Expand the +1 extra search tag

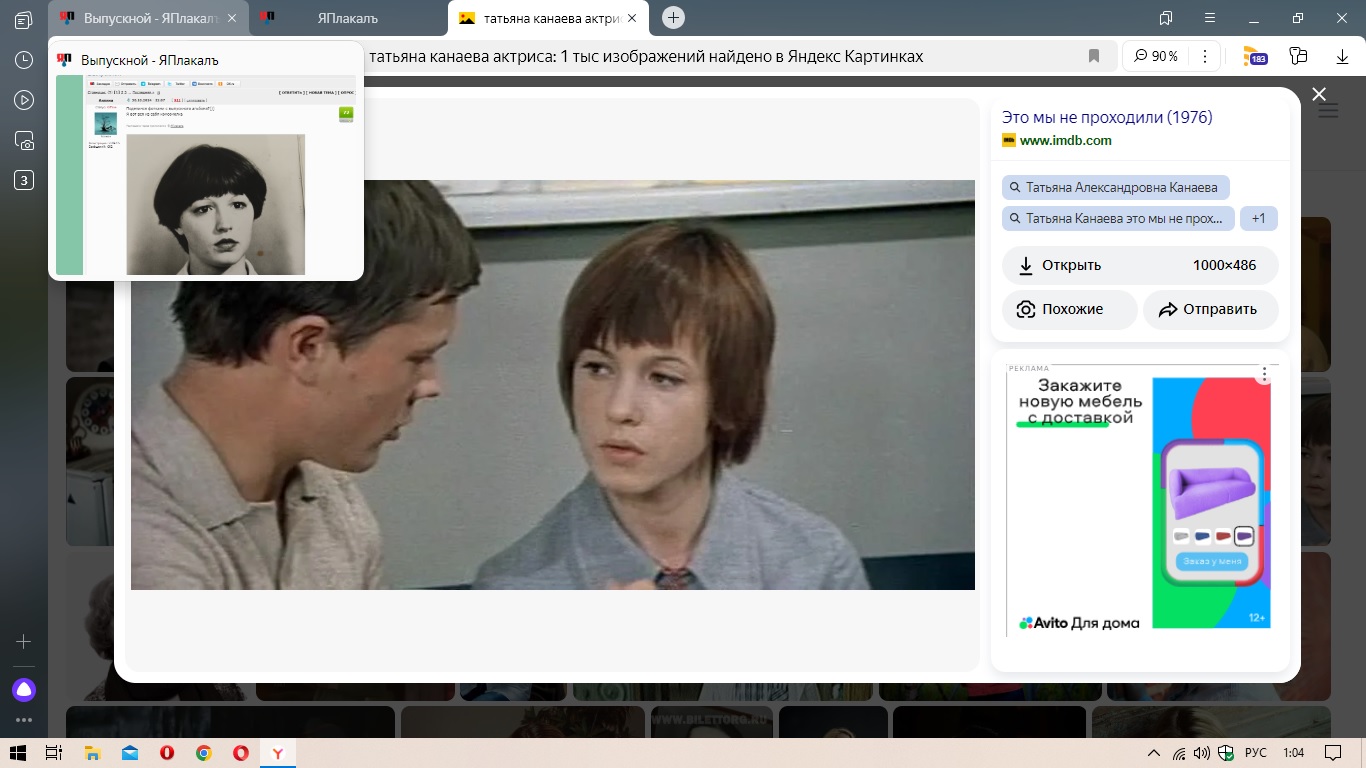point(1258,218)
